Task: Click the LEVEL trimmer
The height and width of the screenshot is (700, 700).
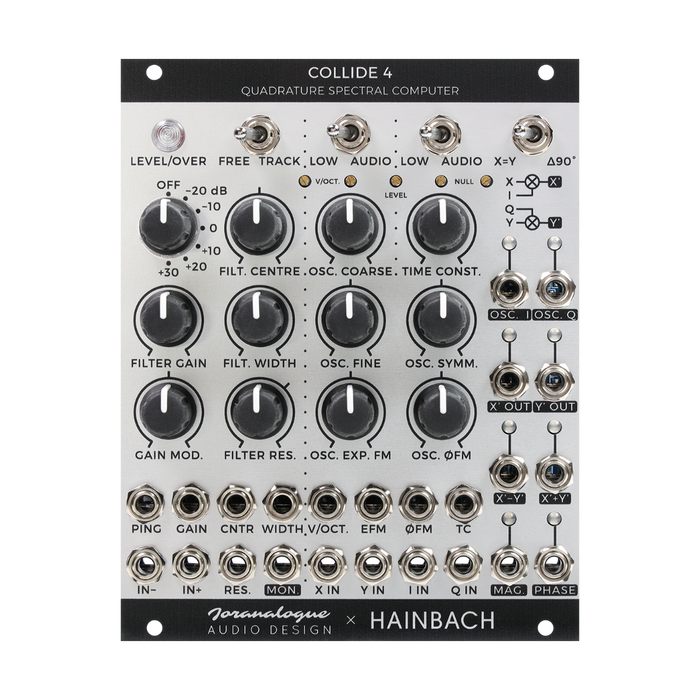Action: (x=396, y=181)
